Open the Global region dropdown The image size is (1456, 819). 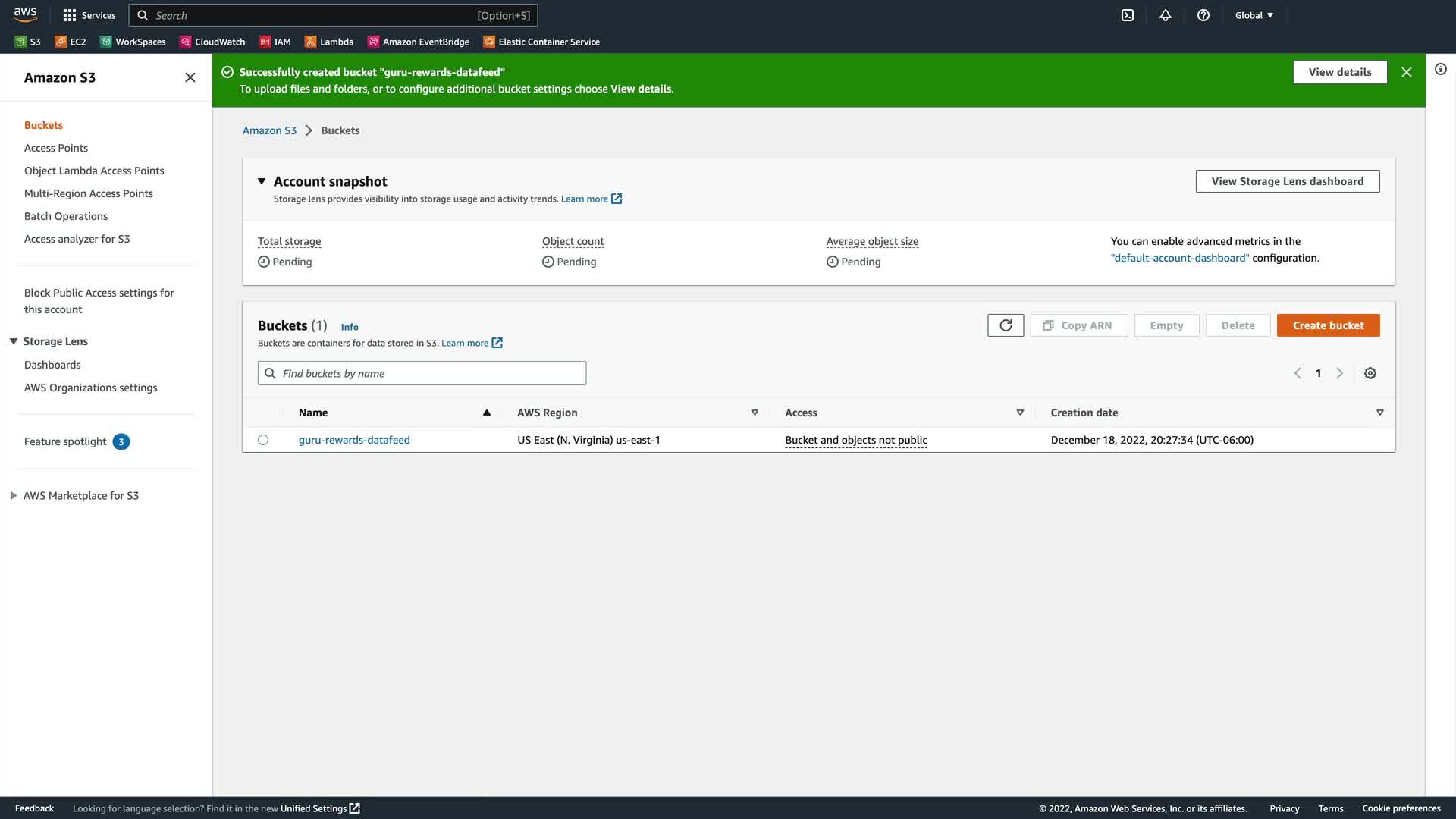[1254, 15]
